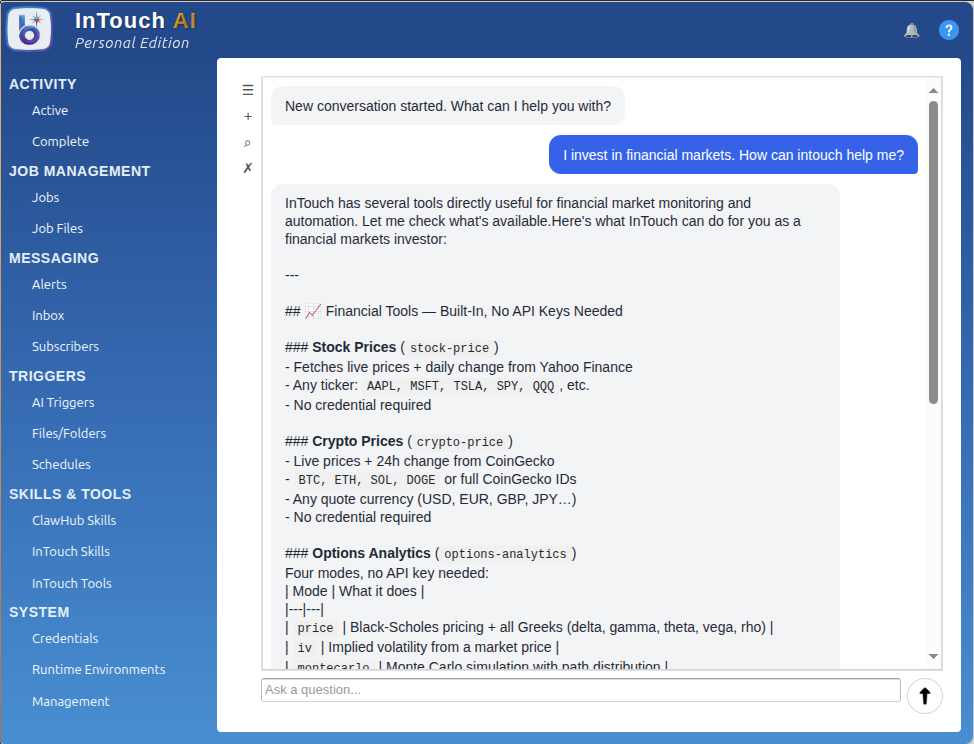Image resolution: width=974 pixels, height=744 pixels.
Task: Click the chat scrollbar down arrow
Action: click(933, 656)
